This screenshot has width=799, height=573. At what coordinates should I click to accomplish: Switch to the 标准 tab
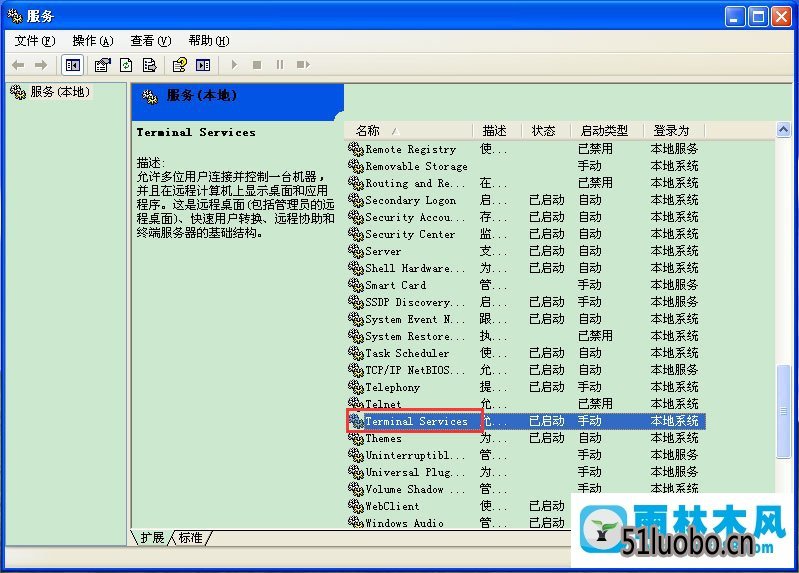click(191, 538)
